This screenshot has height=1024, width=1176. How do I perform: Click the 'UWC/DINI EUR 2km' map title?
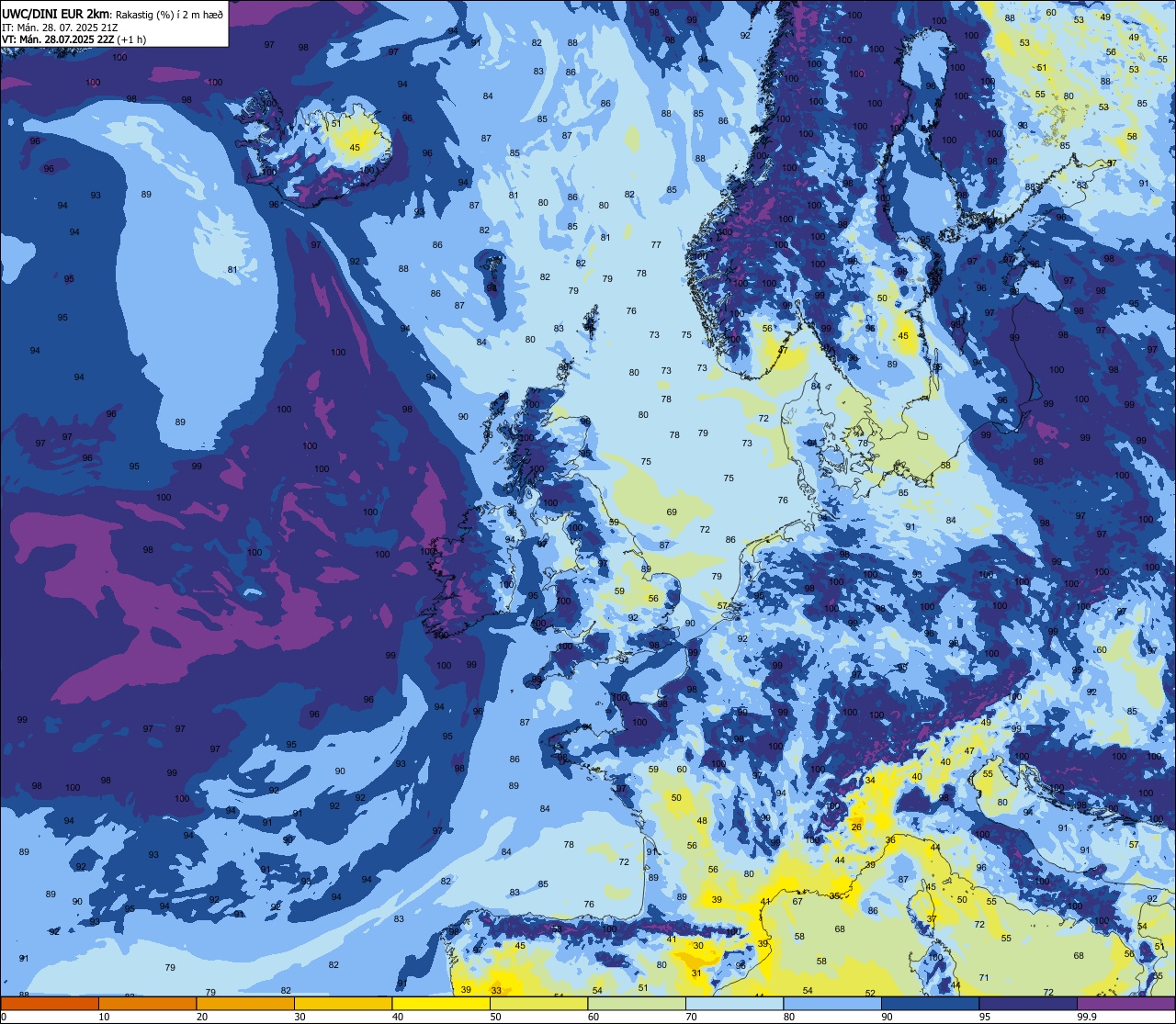pos(55,13)
